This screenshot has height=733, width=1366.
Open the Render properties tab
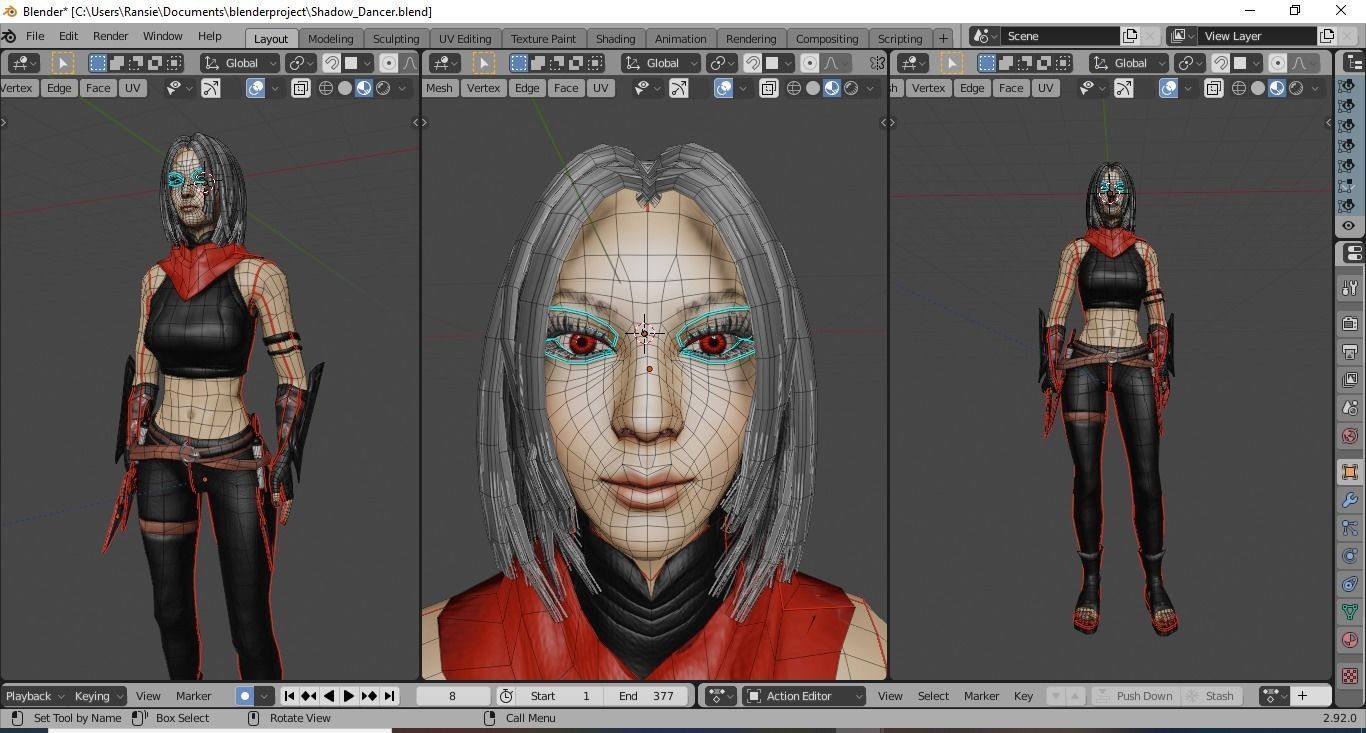point(1350,324)
